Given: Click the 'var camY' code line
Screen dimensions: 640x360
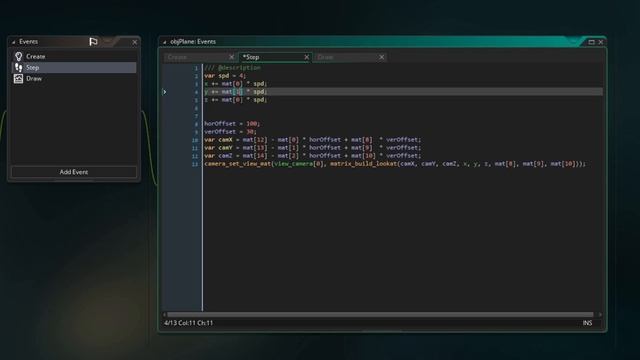Looking at the screenshot, I should pos(312,148).
